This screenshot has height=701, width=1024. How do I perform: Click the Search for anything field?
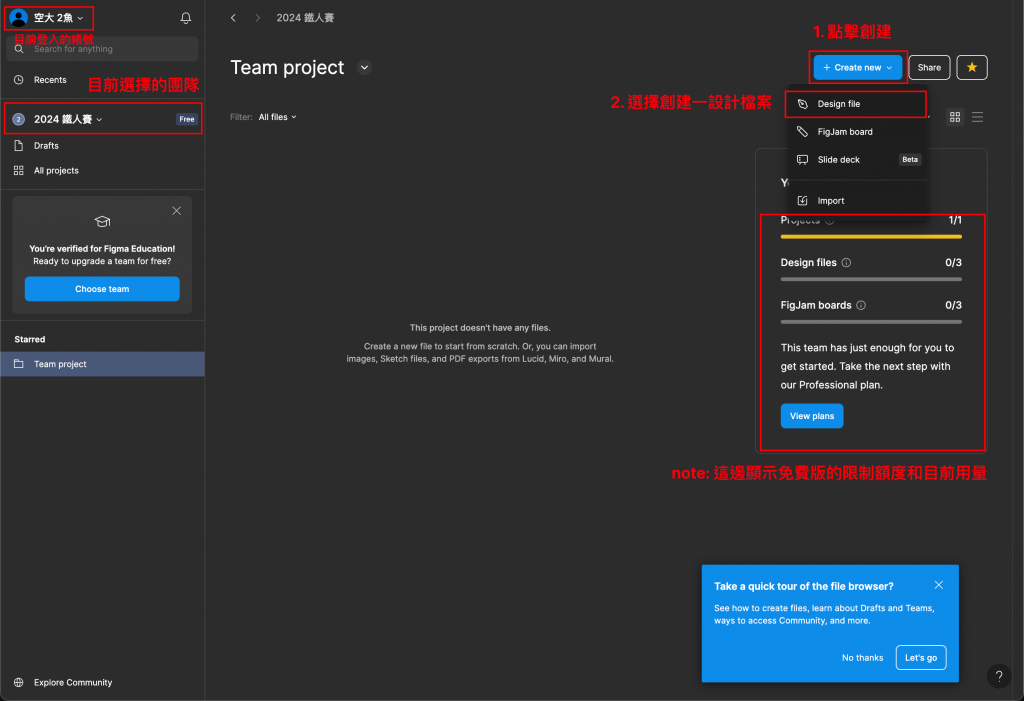click(103, 49)
